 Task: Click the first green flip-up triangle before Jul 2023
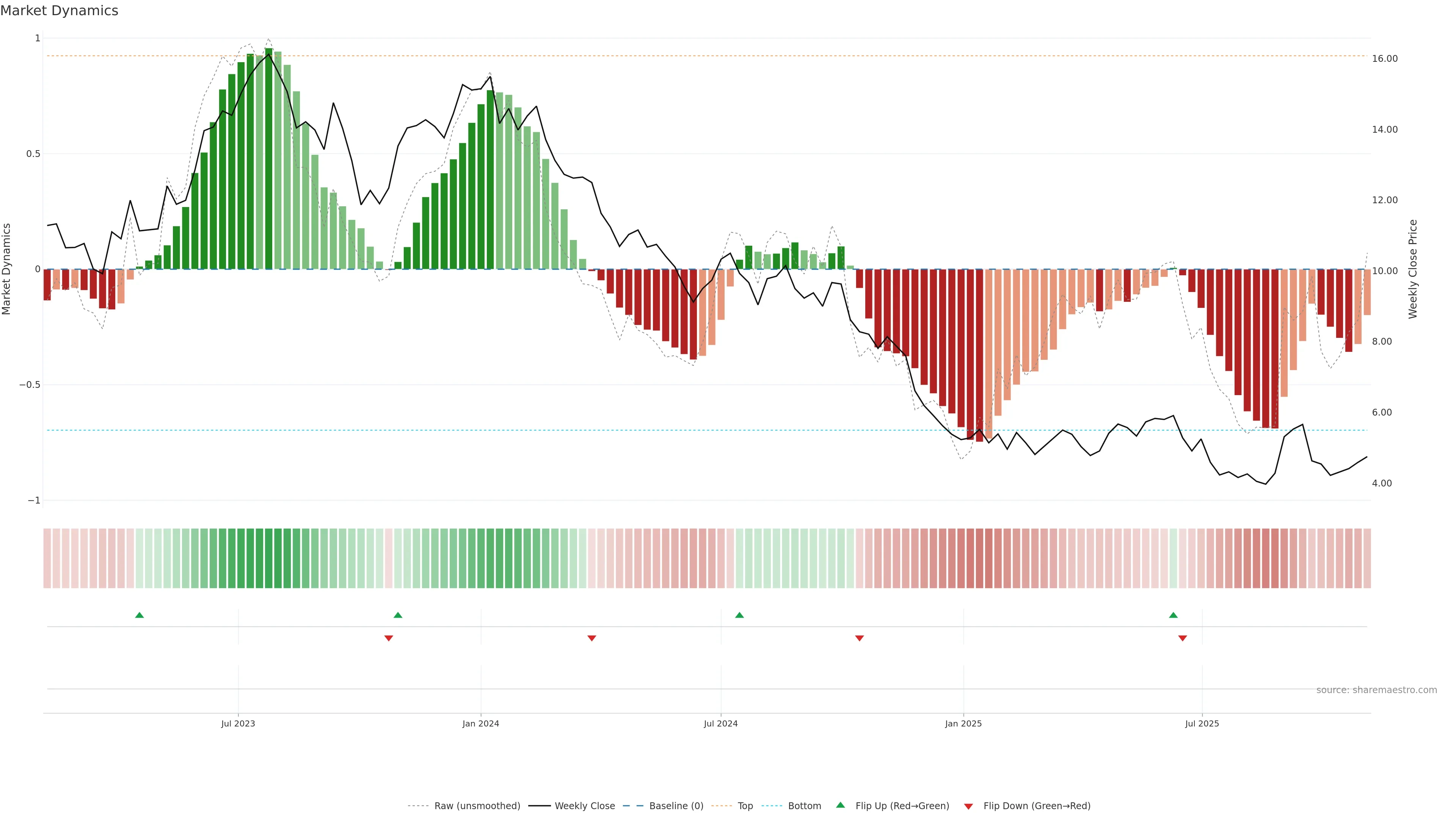click(x=140, y=615)
